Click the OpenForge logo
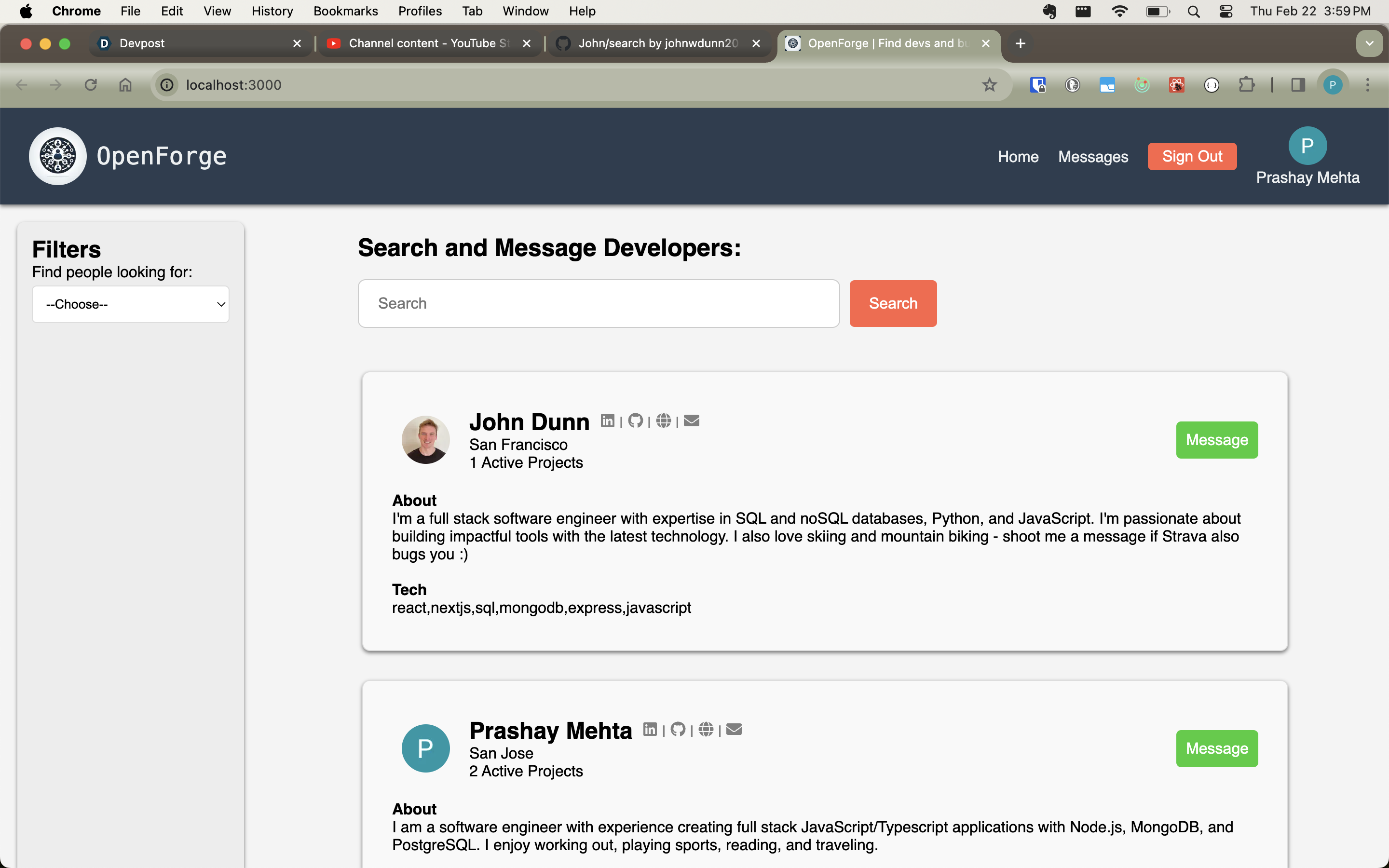Screen dimensions: 1389x868 (58, 156)
